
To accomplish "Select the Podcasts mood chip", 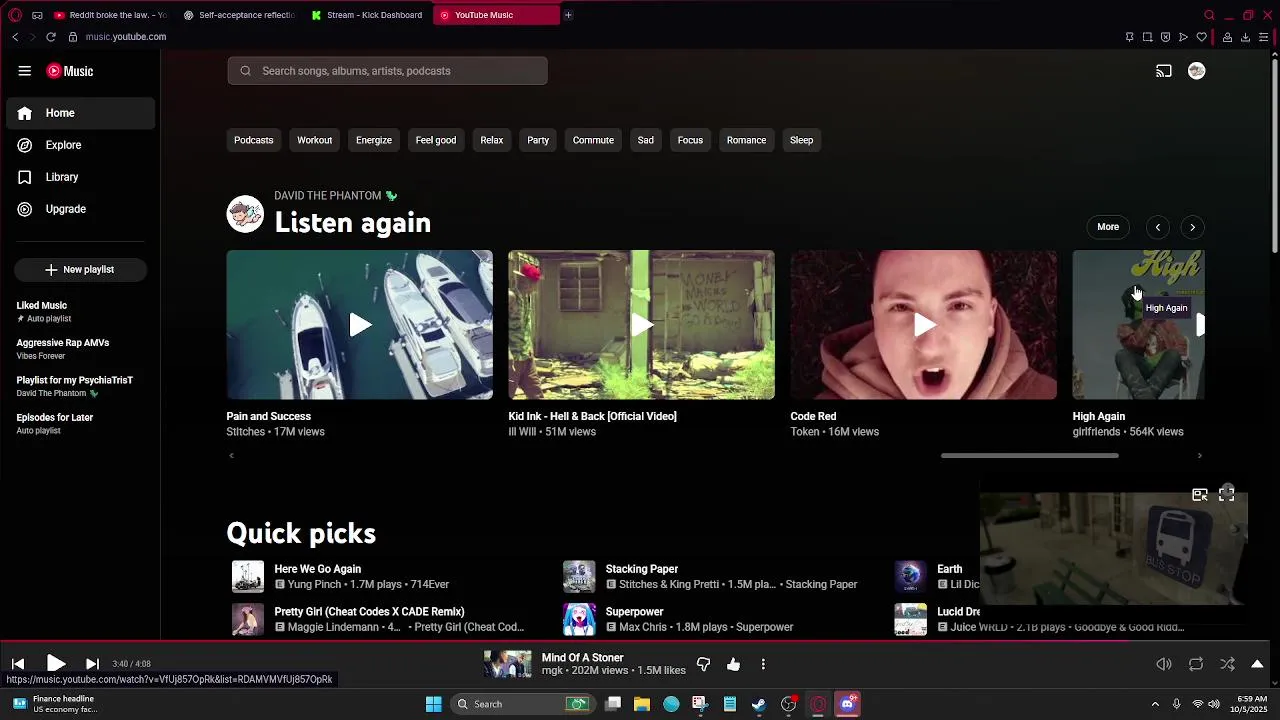I will (254, 140).
